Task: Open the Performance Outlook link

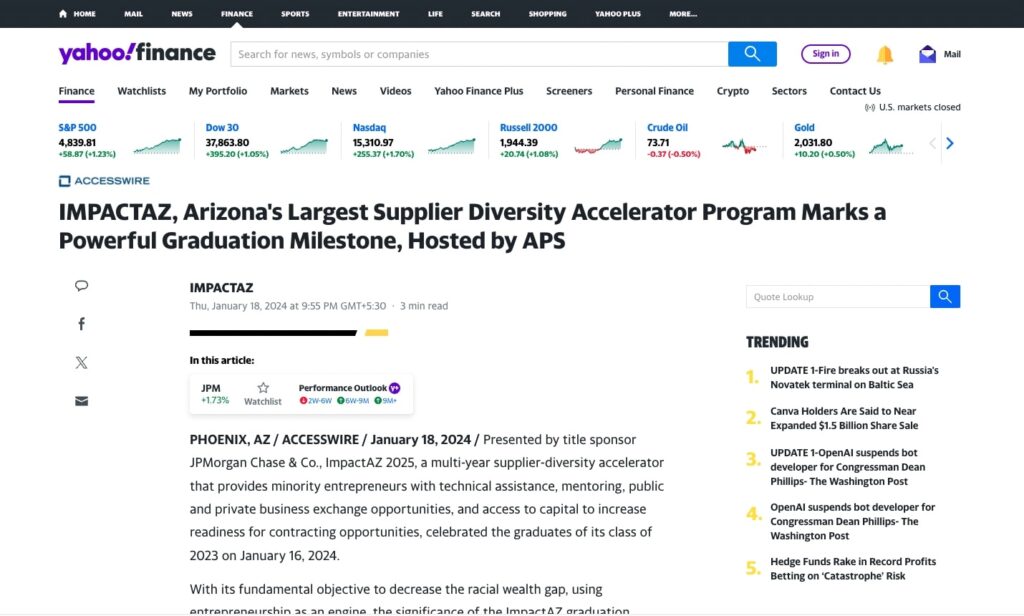Action: click(x=343, y=388)
